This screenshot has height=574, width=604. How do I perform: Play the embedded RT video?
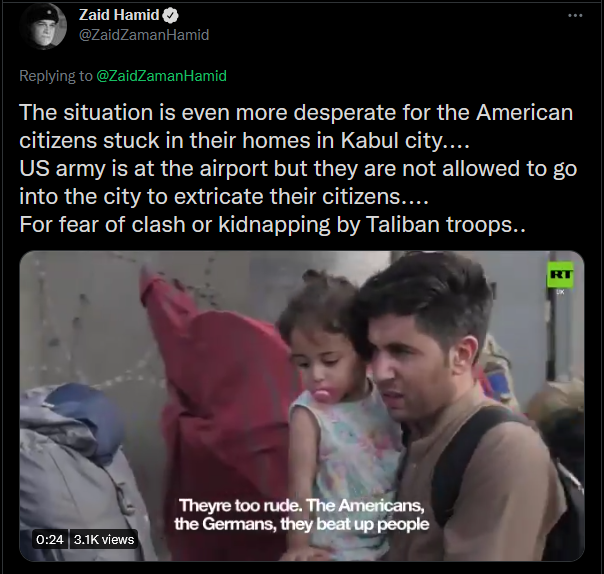[302, 406]
